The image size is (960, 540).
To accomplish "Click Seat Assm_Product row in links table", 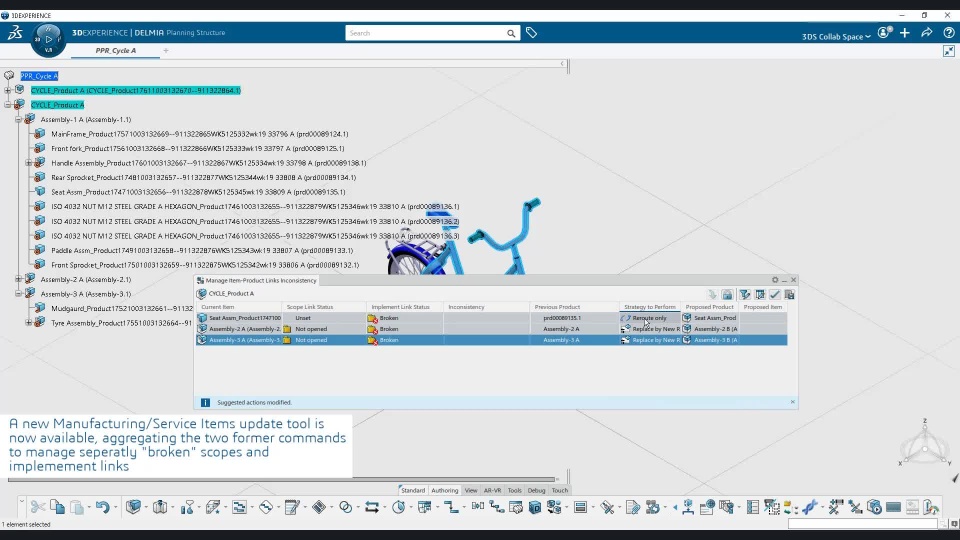I will 491,318.
